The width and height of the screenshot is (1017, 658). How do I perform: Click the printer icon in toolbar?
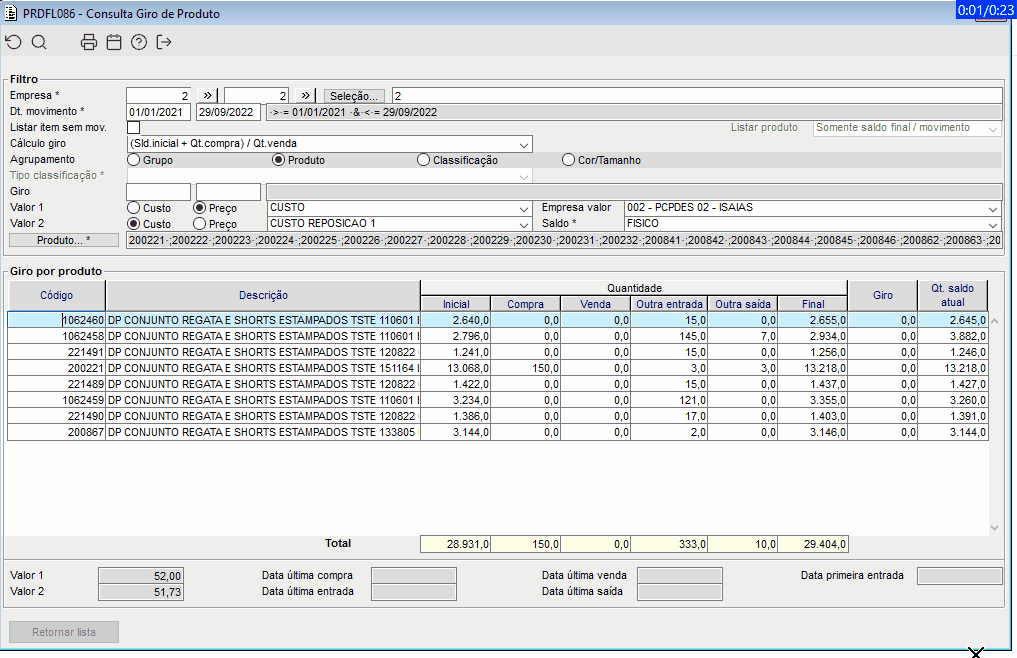click(x=89, y=42)
